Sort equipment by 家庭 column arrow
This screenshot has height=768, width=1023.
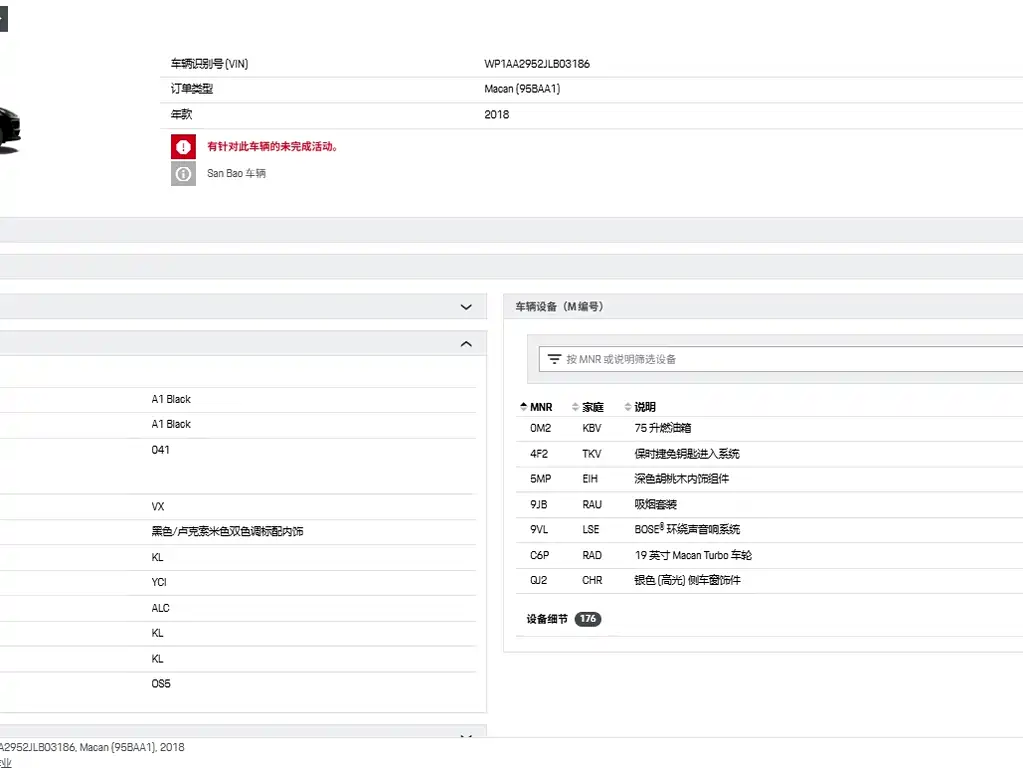(x=575, y=407)
